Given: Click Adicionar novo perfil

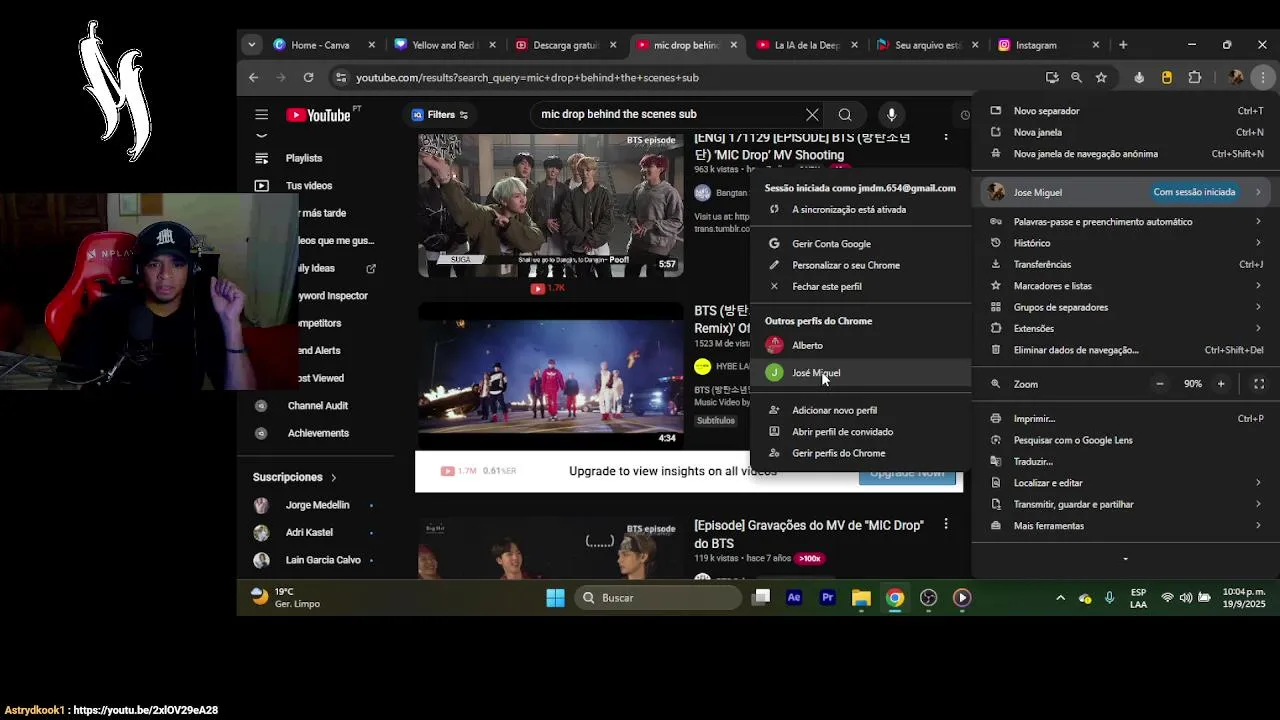Looking at the screenshot, I should pos(861,410).
